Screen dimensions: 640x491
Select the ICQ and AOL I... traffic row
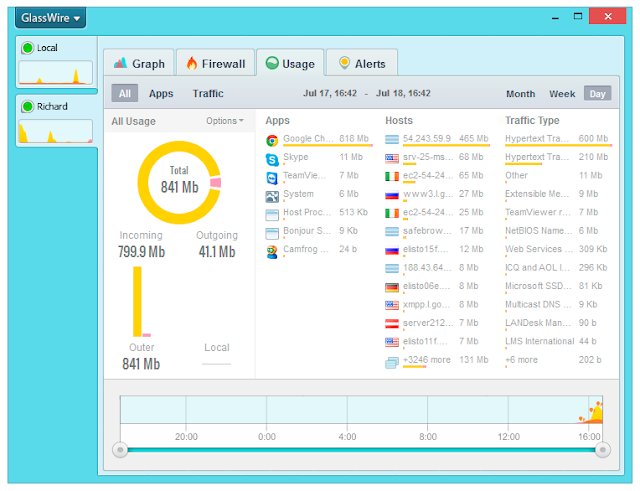[x=558, y=268]
